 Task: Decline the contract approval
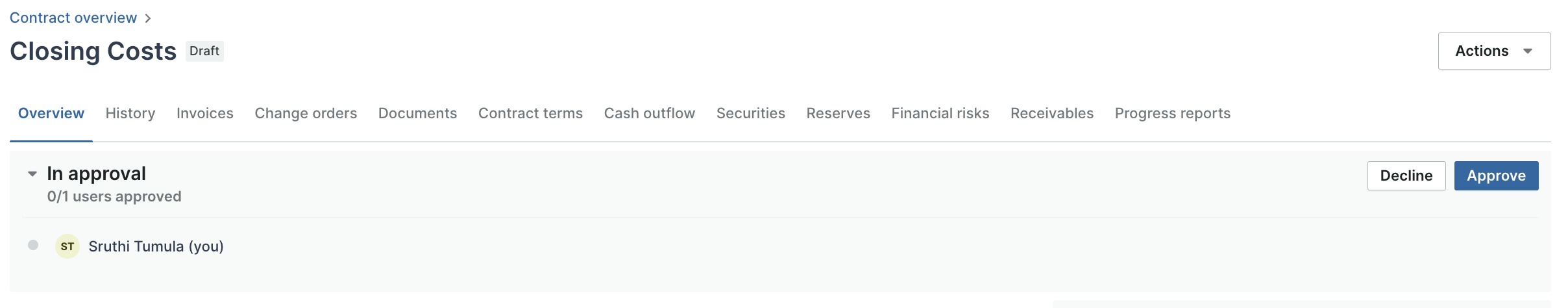coord(1406,175)
